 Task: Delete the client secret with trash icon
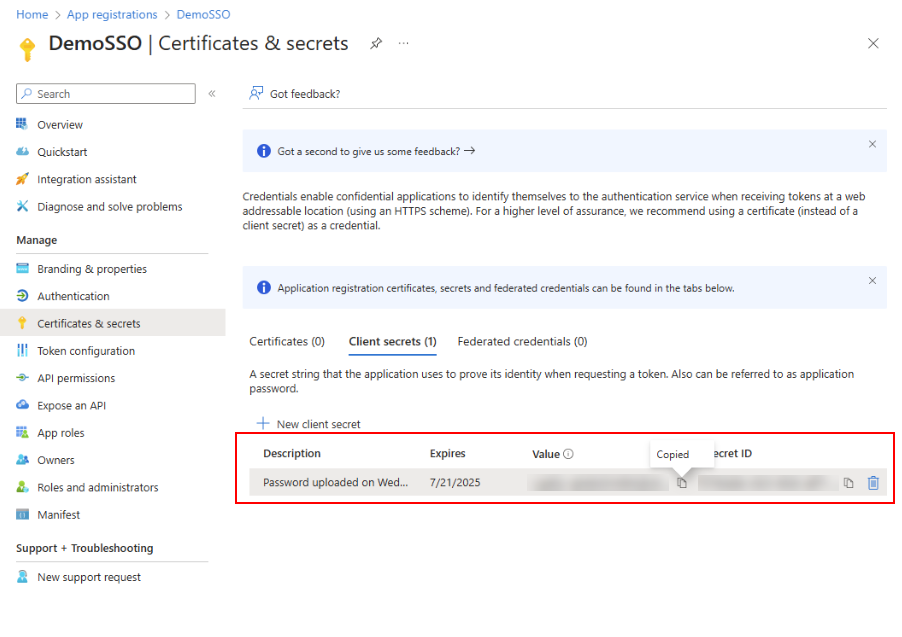point(873,483)
